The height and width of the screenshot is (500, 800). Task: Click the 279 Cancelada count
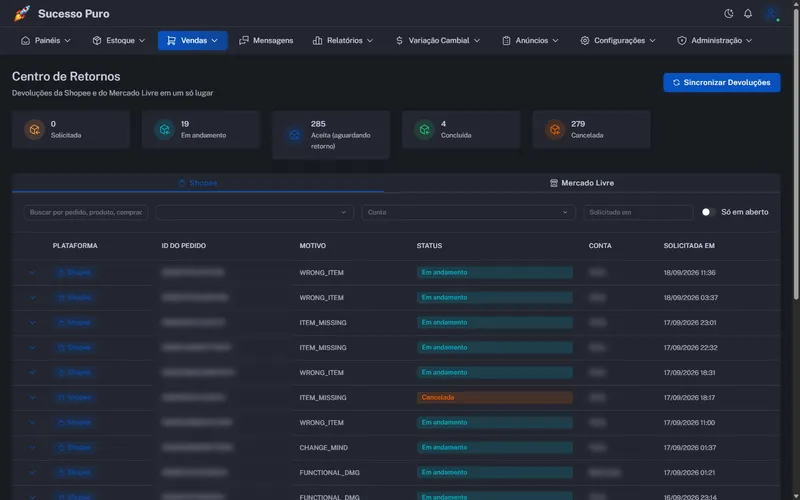[578, 124]
